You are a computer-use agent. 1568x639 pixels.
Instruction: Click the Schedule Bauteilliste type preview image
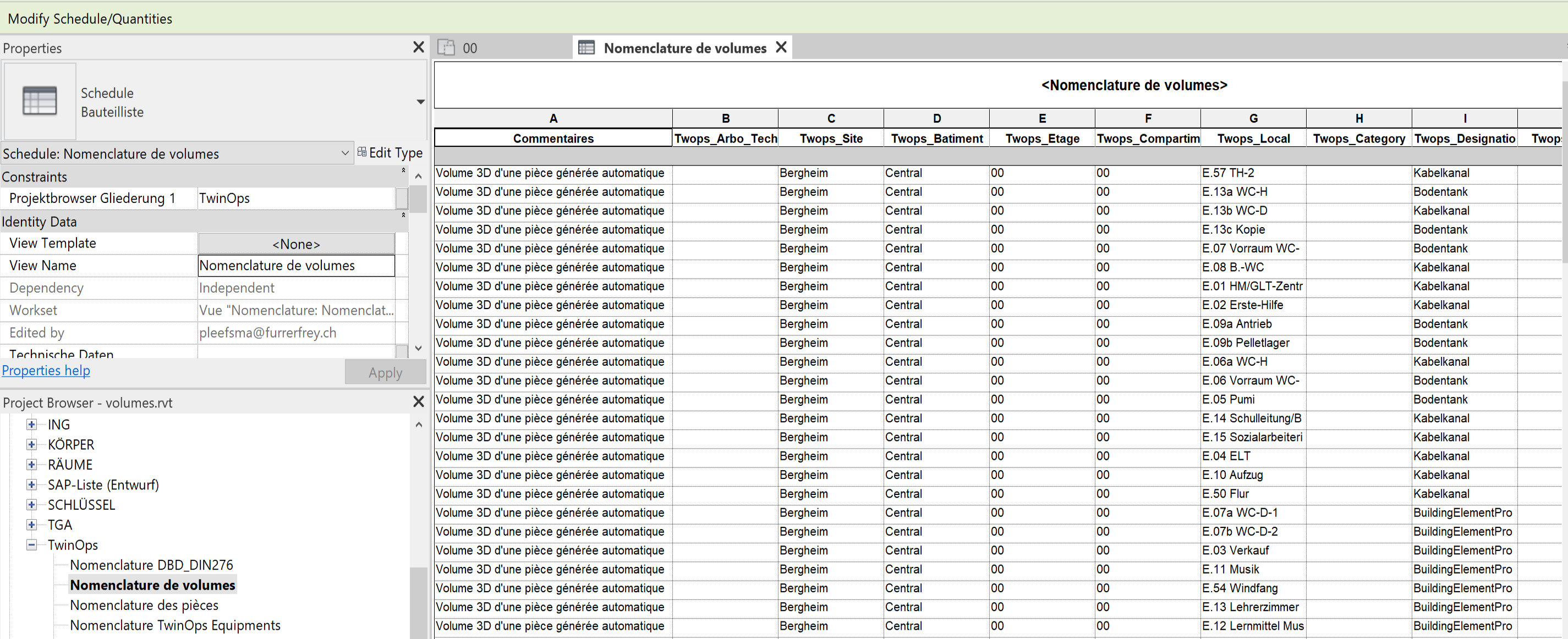tap(39, 101)
